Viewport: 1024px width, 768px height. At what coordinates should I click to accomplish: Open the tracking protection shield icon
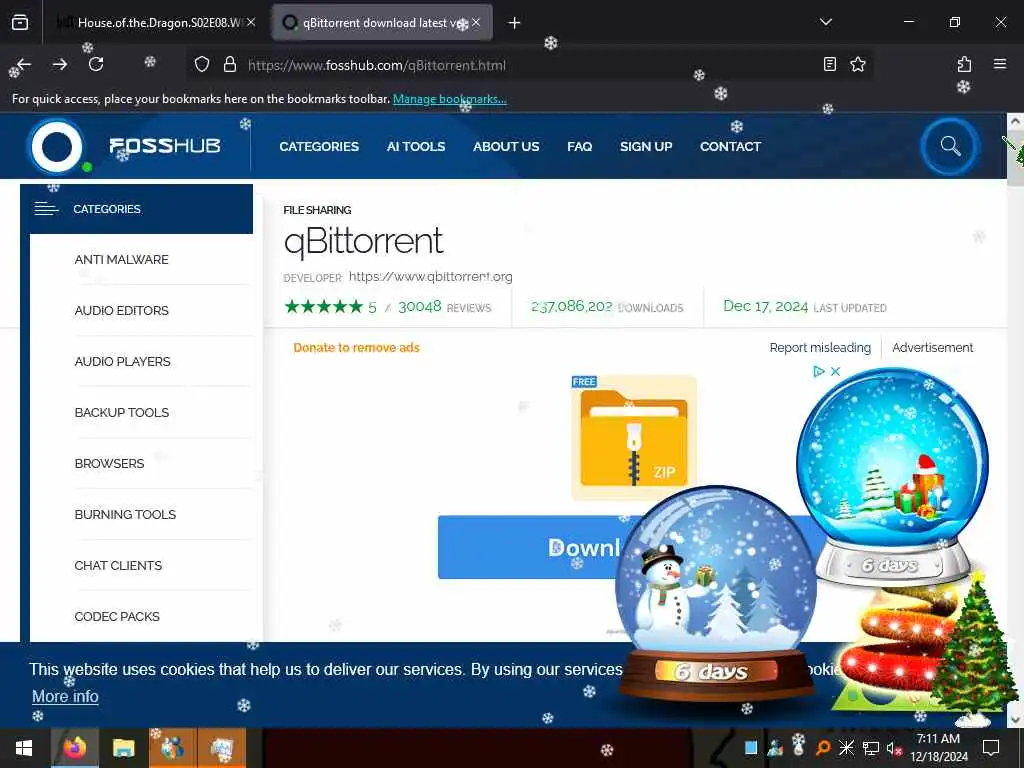click(x=202, y=65)
